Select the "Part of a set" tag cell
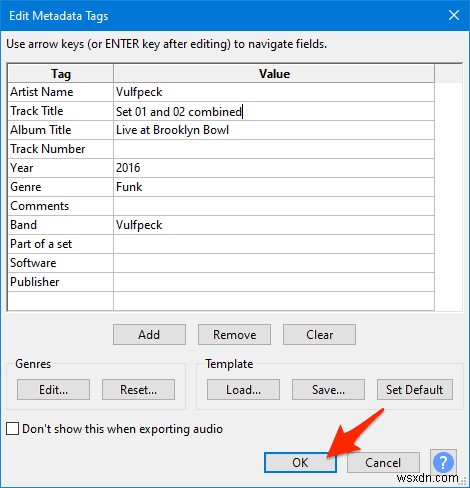The height and width of the screenshot is (488, 470). point(60,244)
